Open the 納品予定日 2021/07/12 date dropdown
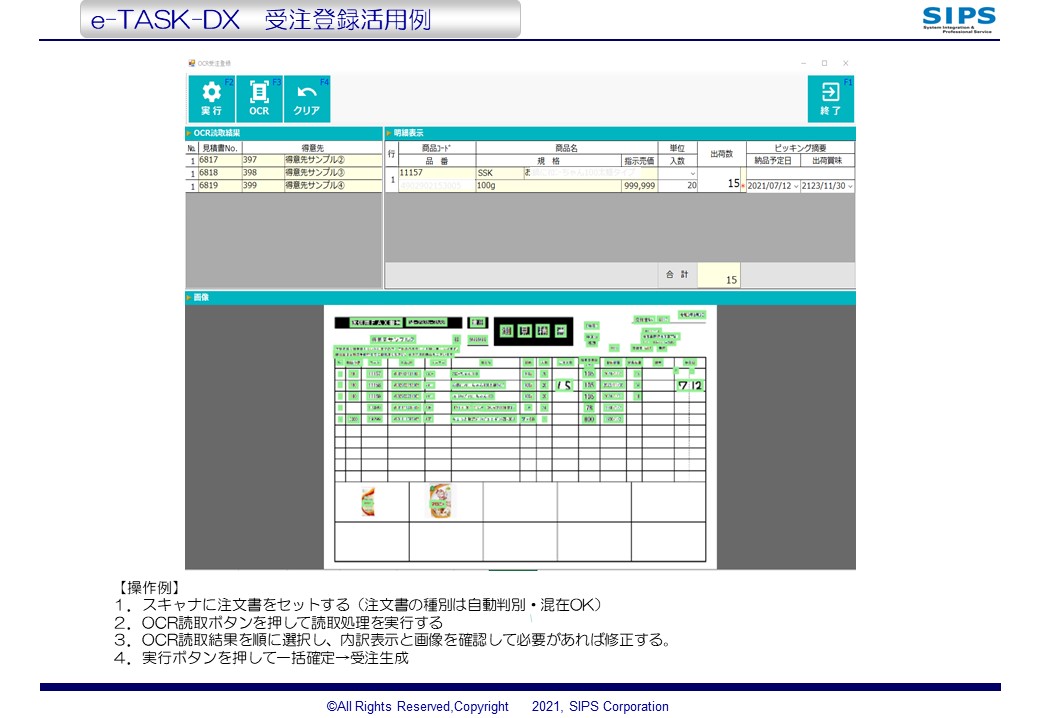1040x718 pixels. 796,186
